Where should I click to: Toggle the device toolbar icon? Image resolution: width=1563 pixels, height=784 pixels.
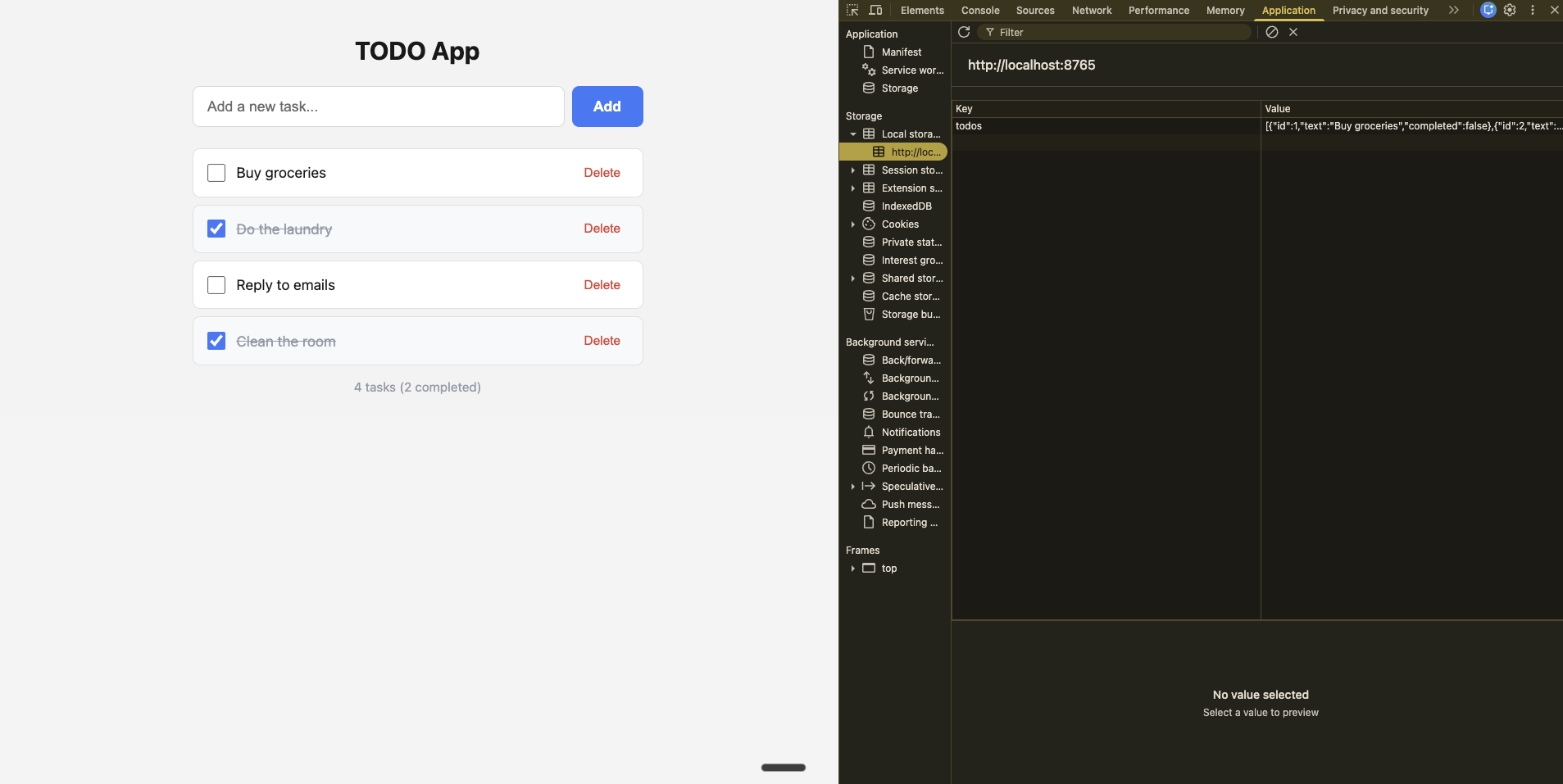875,10
